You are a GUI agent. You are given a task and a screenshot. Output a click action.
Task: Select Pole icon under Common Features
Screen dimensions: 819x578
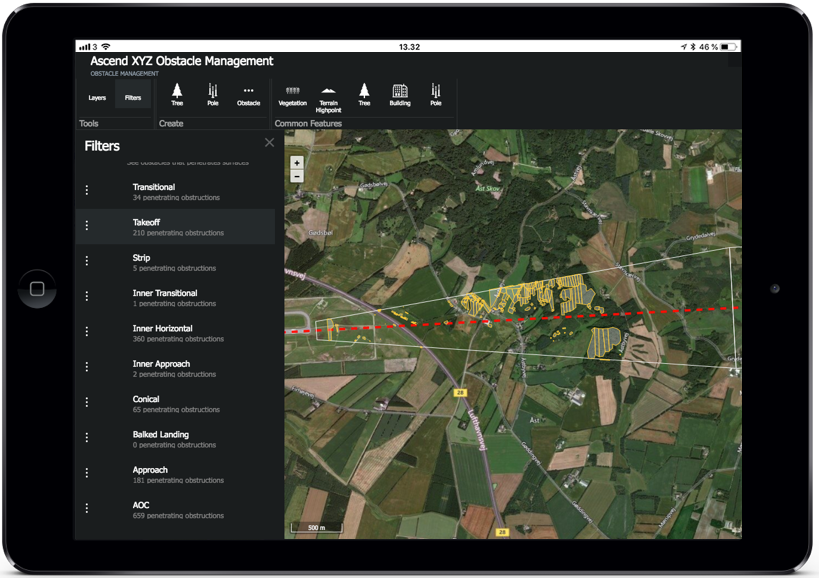[x=436, y=95]
